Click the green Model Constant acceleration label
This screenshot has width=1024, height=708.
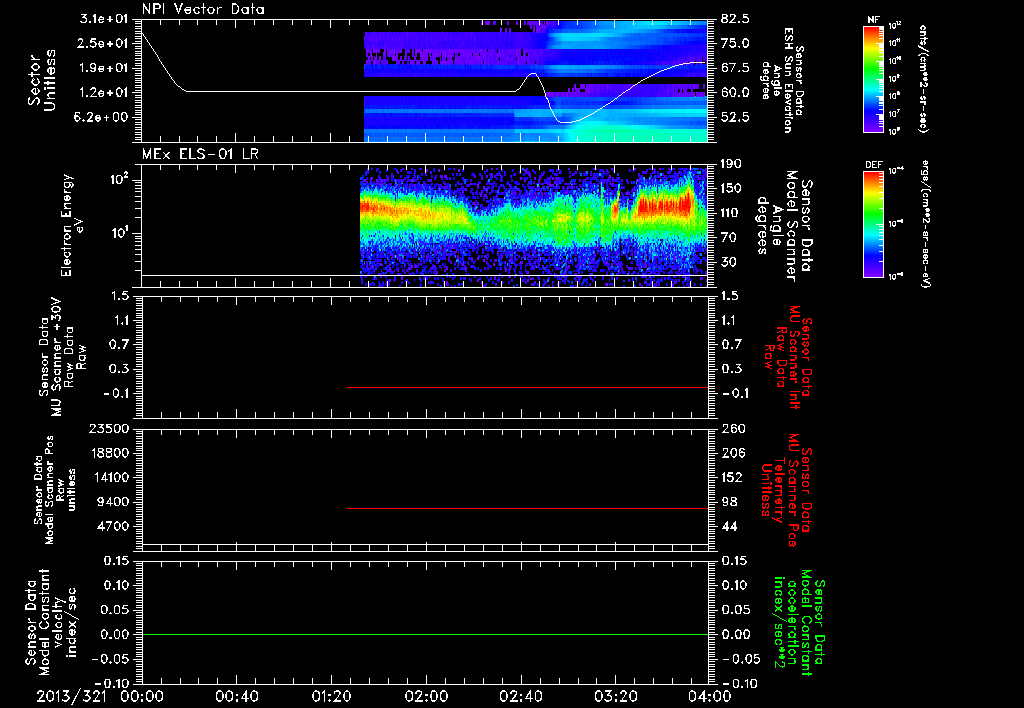(797, 622)
